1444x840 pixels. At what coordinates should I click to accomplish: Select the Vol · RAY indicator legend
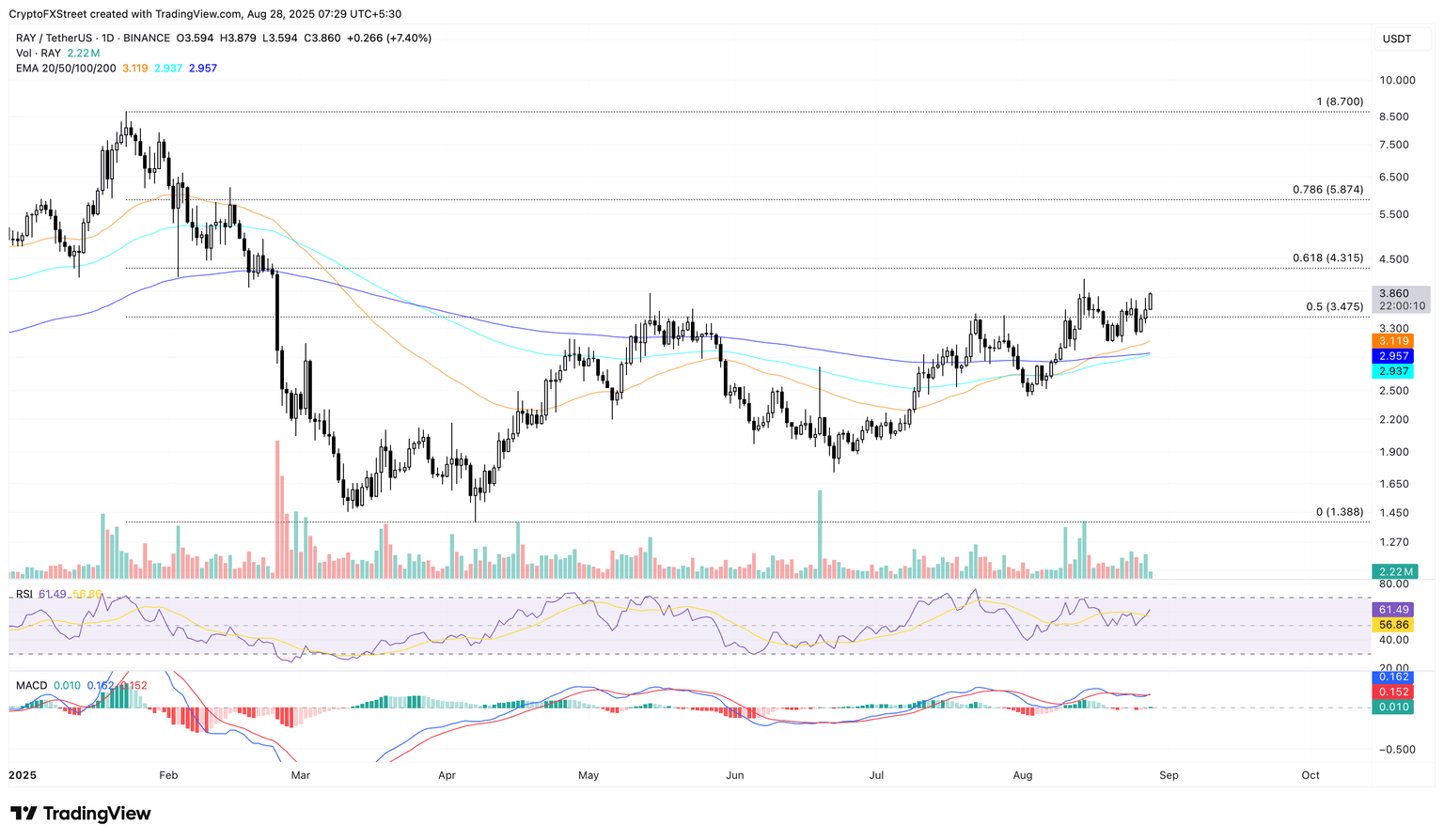38,54
